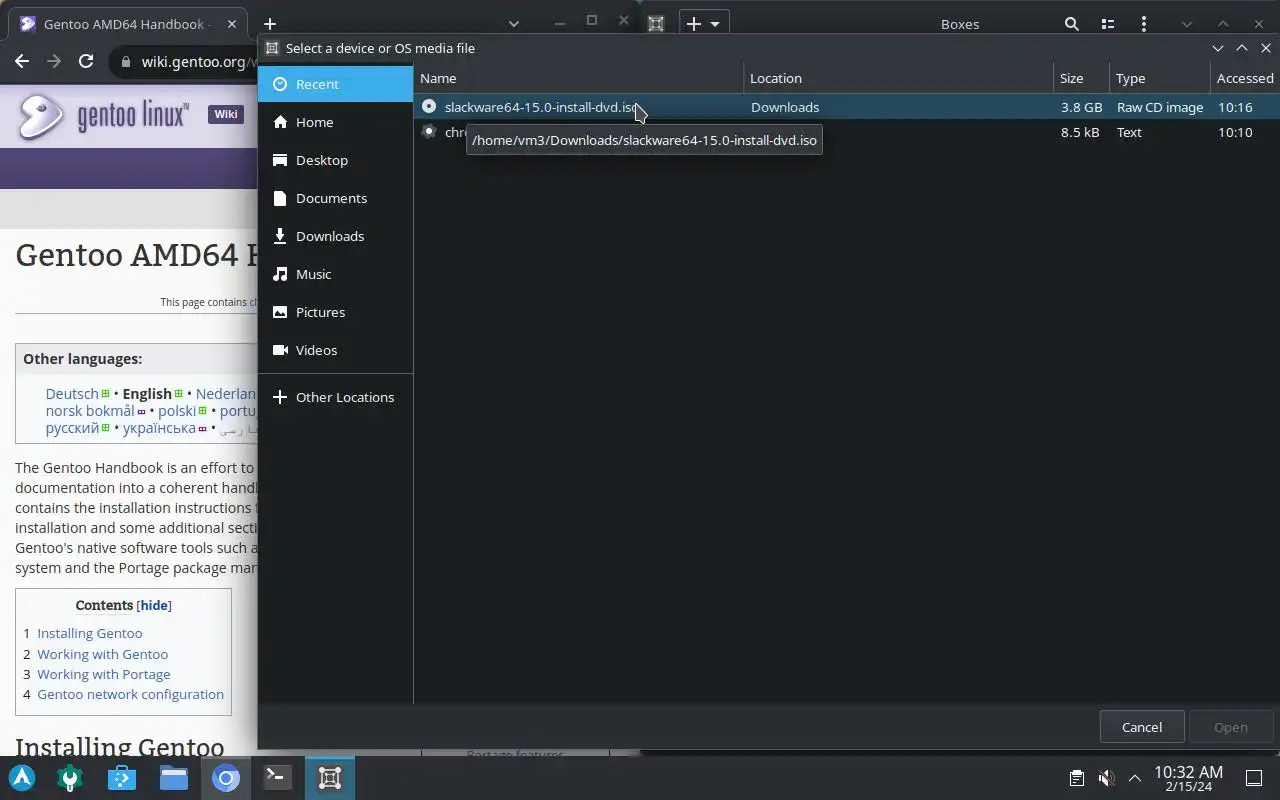This screenshot has height=800, width=1280.
Task: Click the new box plus button in Boxes
Action: [x=704, y=24]
